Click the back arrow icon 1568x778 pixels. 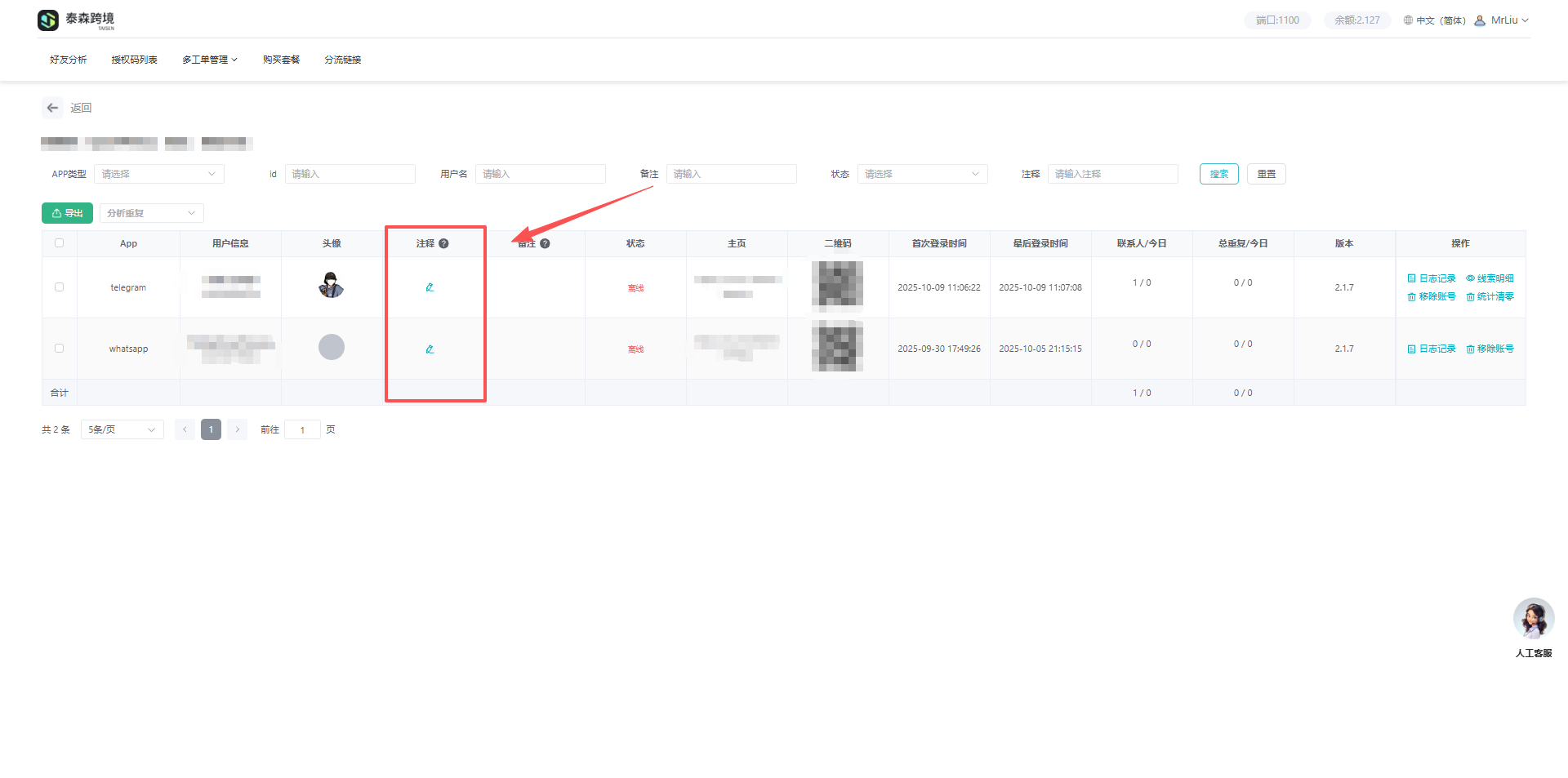(x=53, y=108)
